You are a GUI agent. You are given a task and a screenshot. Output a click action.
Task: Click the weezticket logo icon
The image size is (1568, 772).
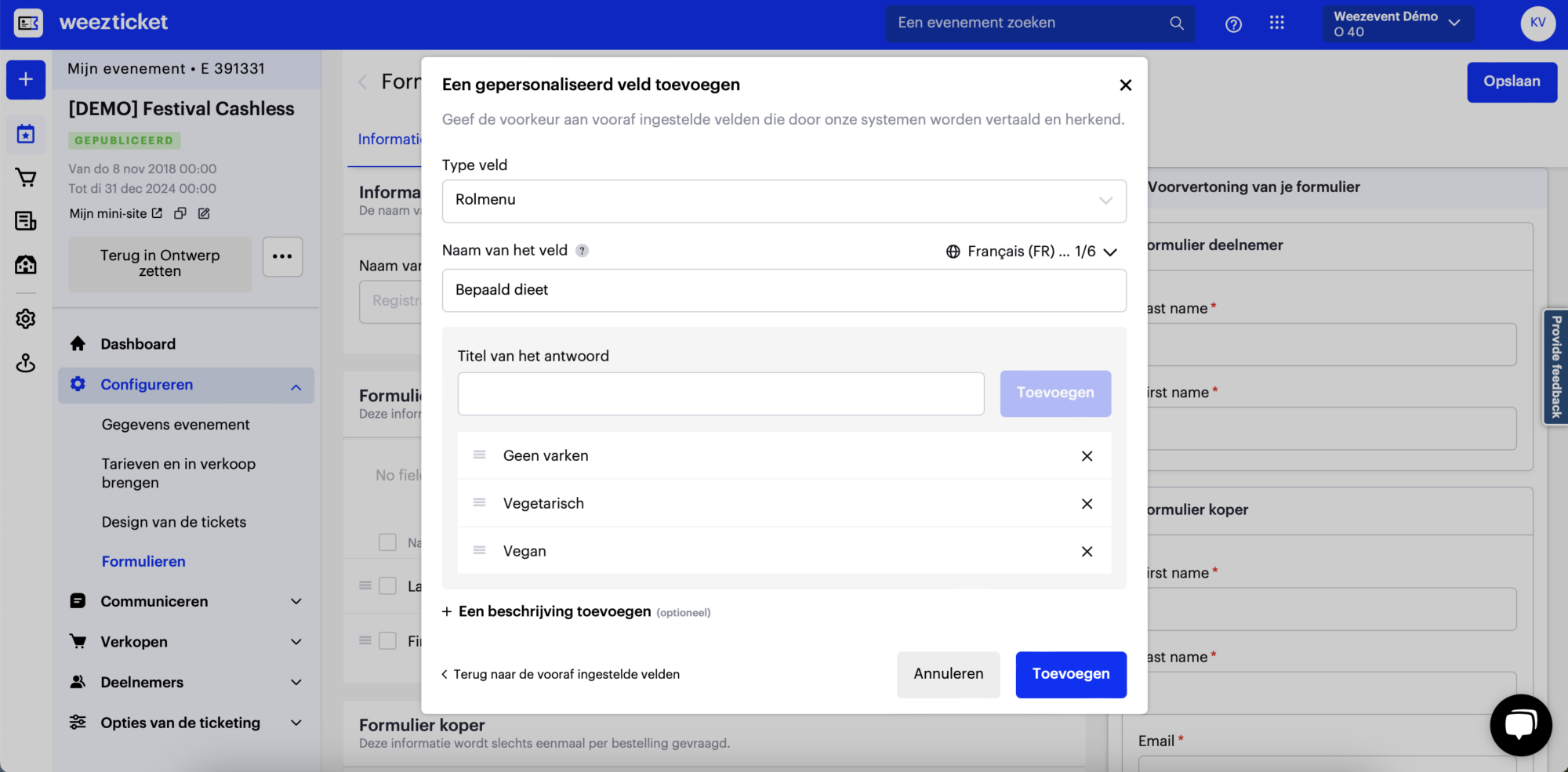pos(28,23)
